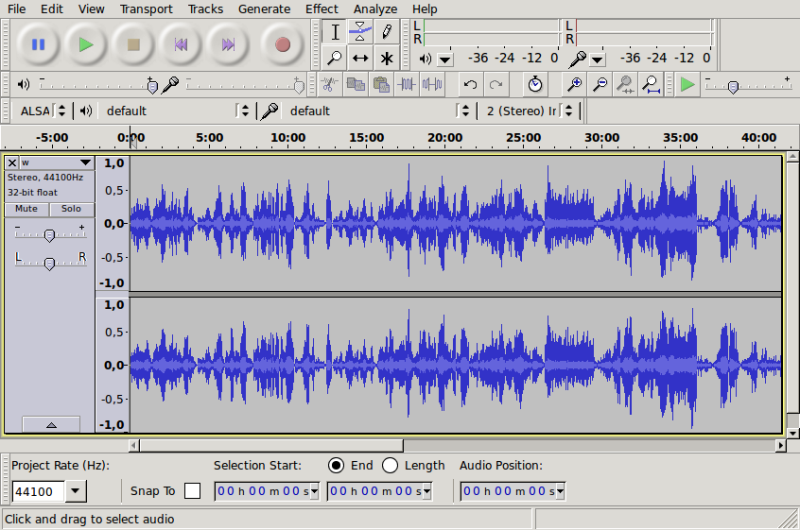This screenshot has width=800, height=530.
Task: Mute the audio track
Action: [x=27, y=209]
